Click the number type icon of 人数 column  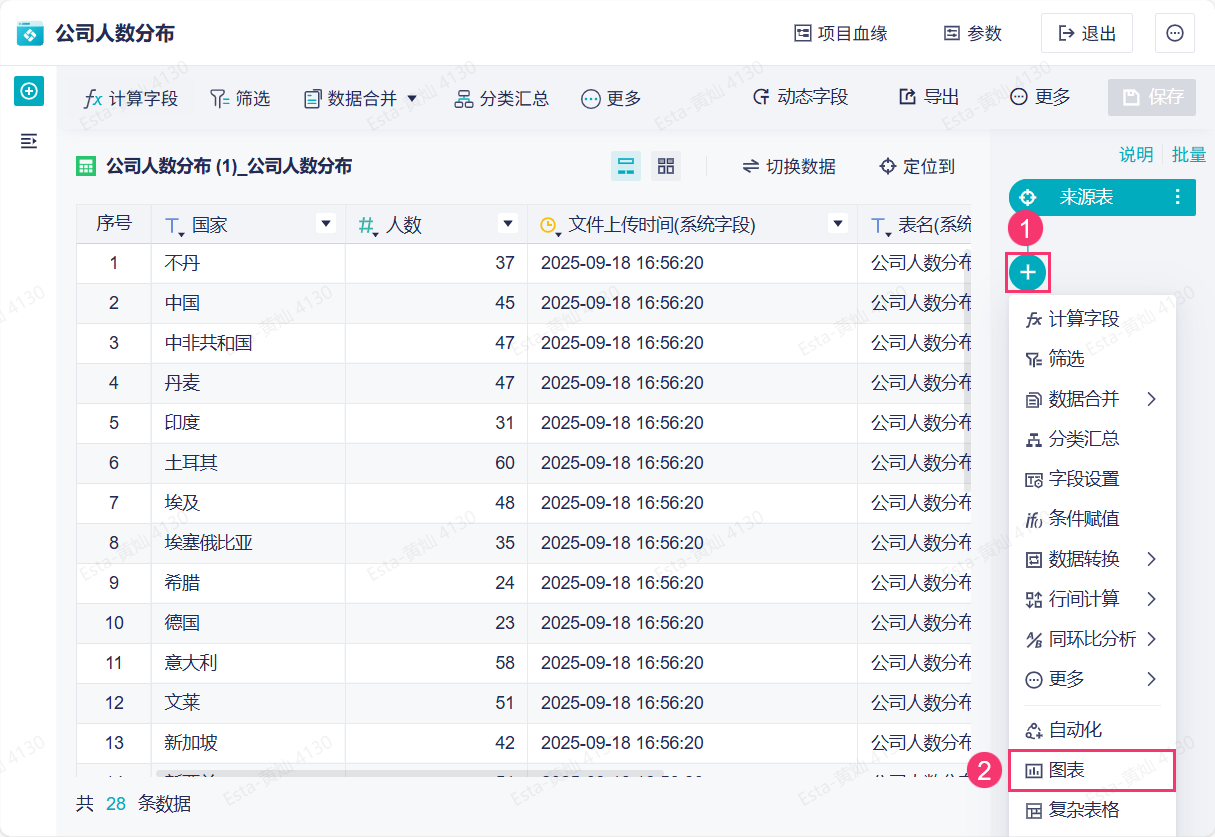[x=368, y=226]
